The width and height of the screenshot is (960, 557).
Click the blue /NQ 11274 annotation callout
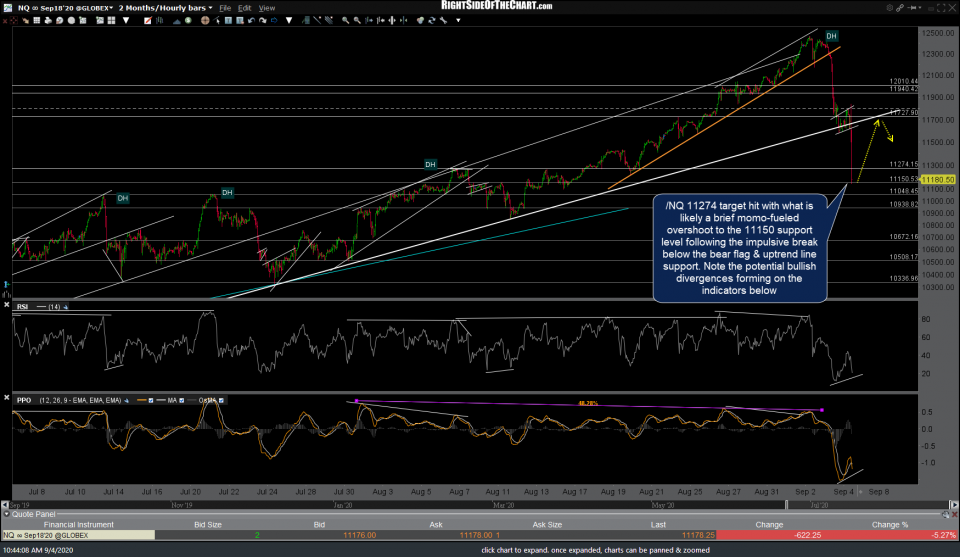tap(740, 248)
